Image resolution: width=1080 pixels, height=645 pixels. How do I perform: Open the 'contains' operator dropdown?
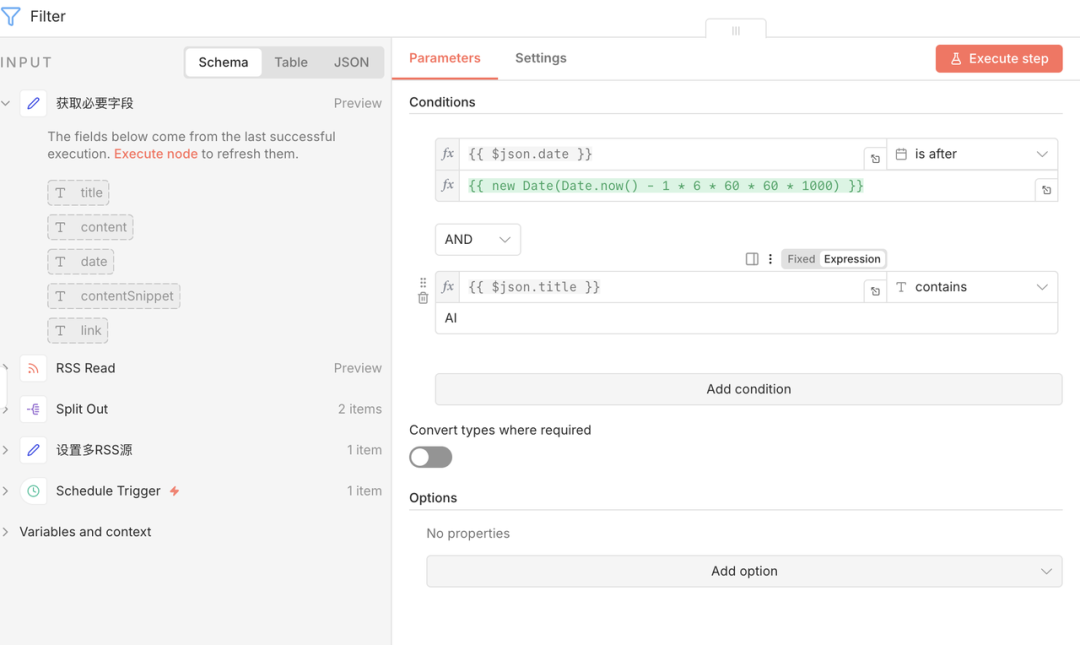click(x=971, y=287)
